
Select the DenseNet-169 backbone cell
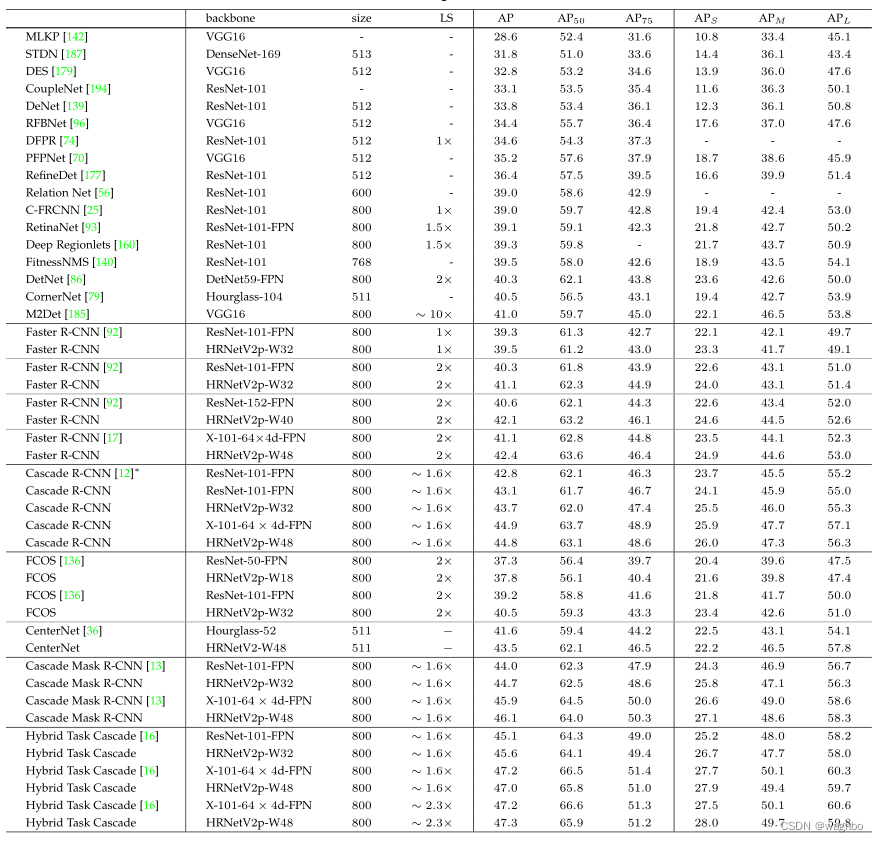[x=243, y=54]
